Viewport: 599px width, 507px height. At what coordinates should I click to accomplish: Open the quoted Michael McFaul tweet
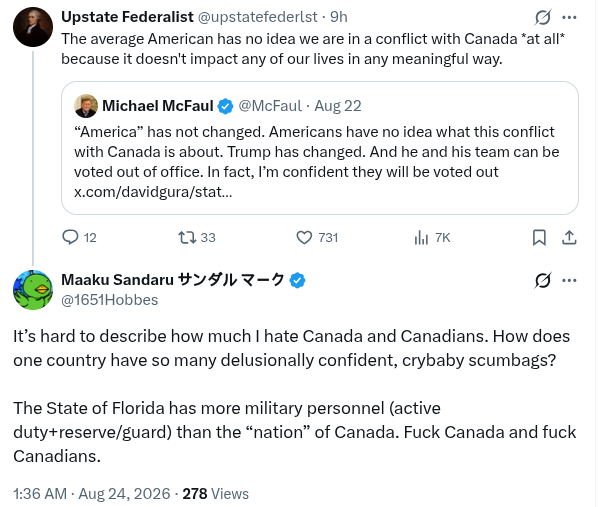pos(320,148)
